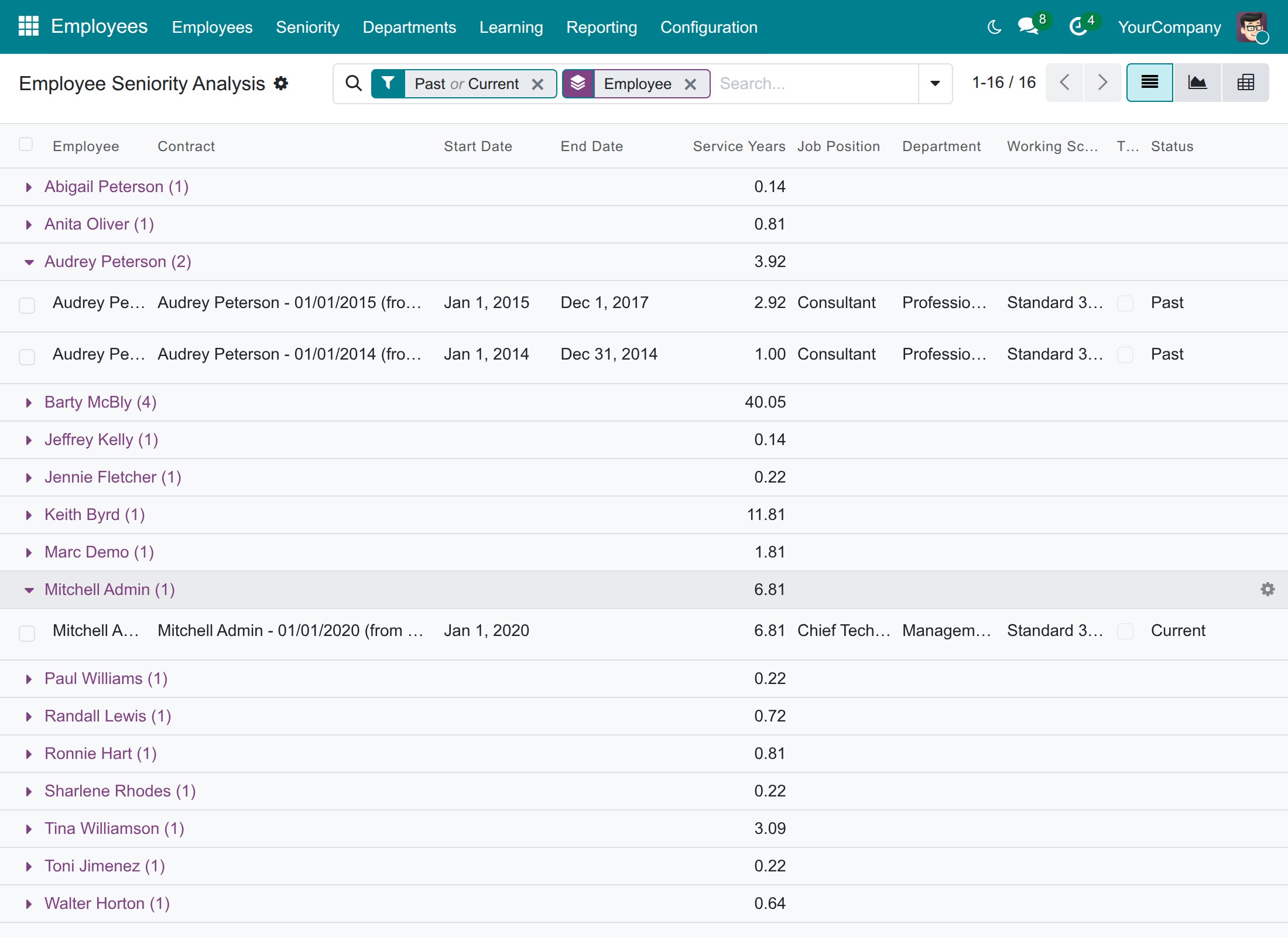Open the activities clock icon
The height and width of the screenshot is (937, 1288).
[x=1078, y=26]
